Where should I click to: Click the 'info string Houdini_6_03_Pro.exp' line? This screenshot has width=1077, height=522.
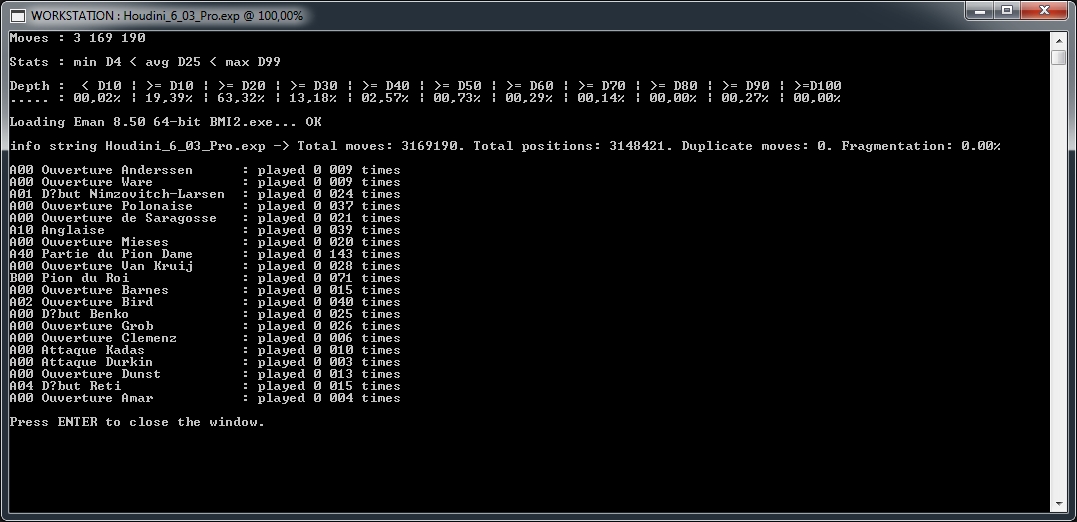click(505, 146)
